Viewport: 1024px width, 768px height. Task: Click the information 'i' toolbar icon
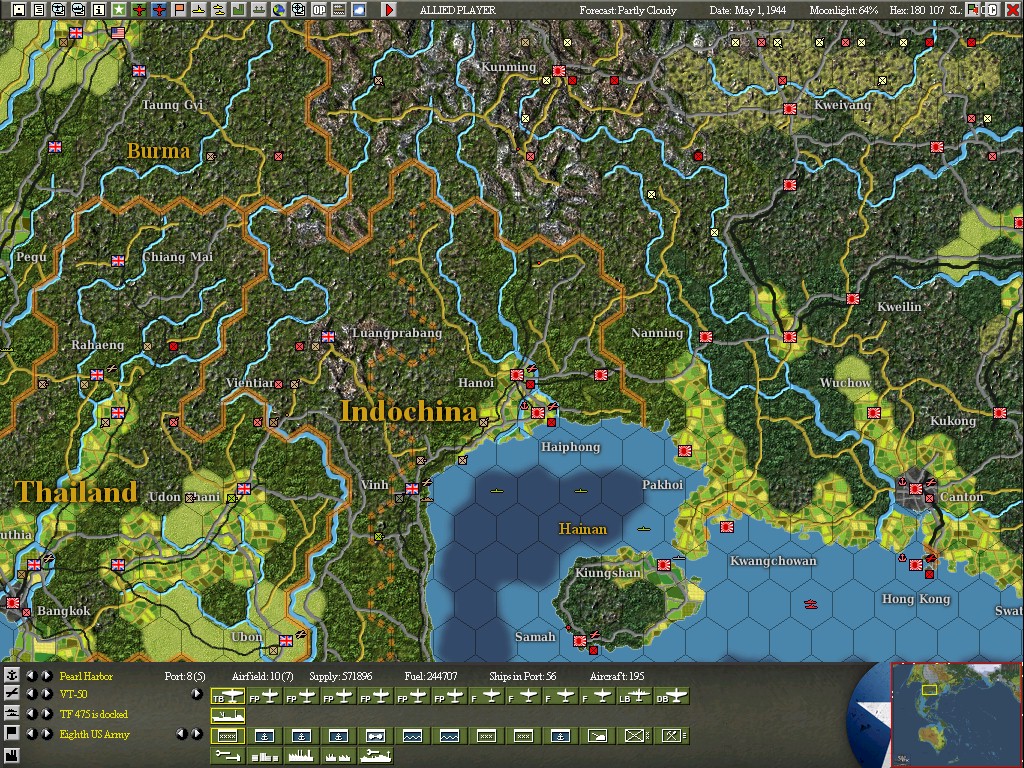[99, 9]
